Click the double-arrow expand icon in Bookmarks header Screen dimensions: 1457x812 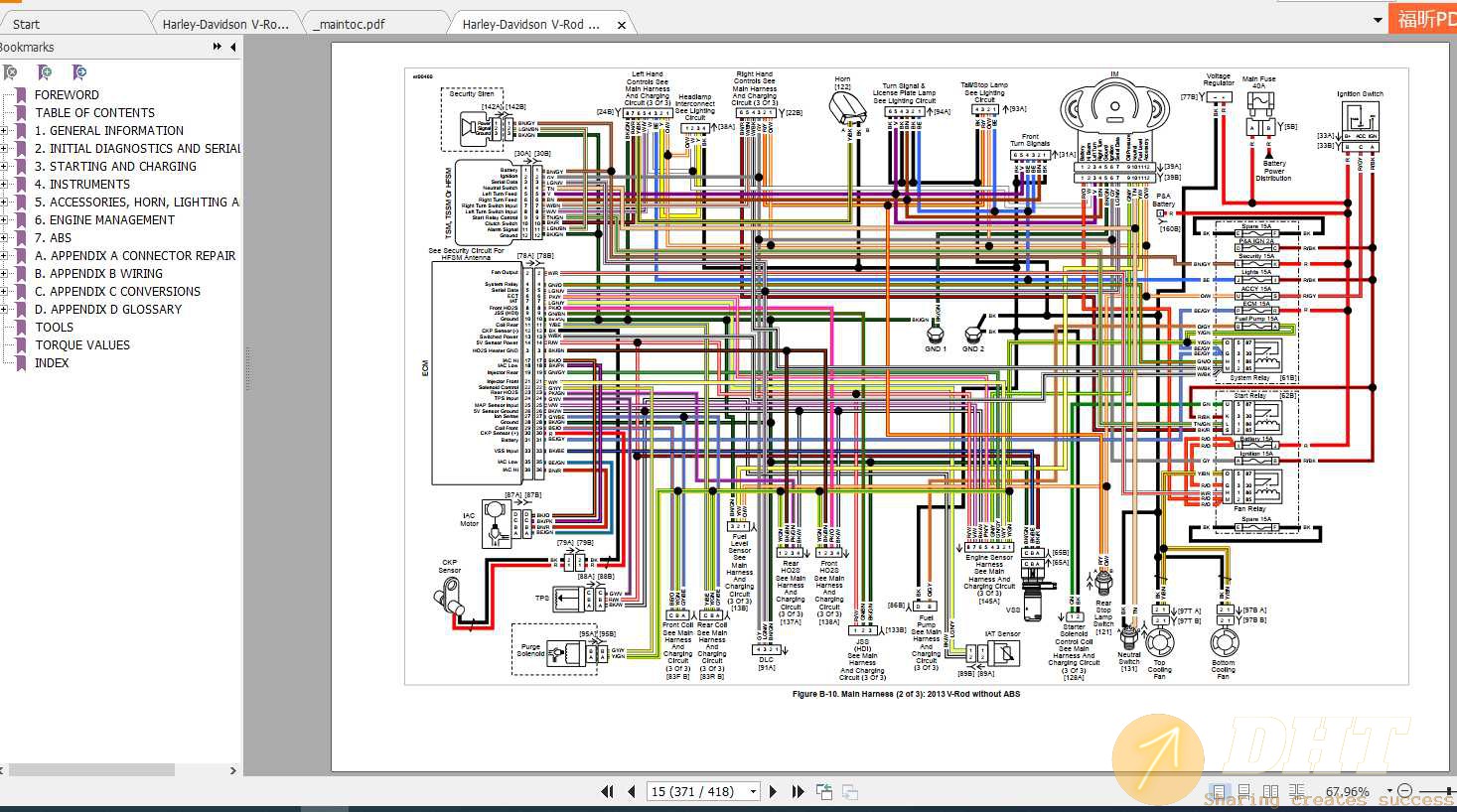218,47
